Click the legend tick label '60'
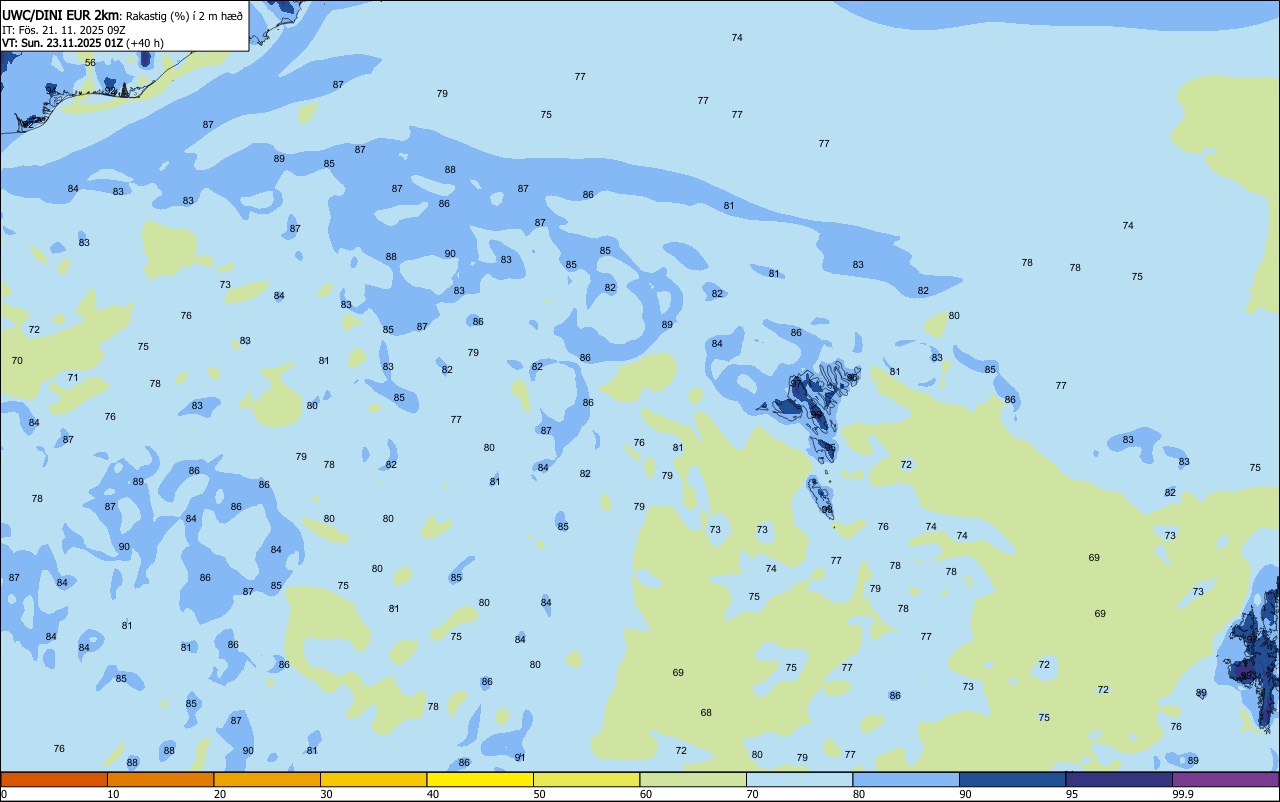 646,794
